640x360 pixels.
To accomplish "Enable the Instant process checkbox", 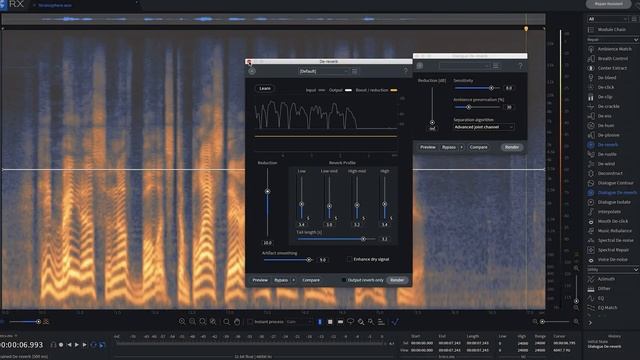I will tap(250, 322).
